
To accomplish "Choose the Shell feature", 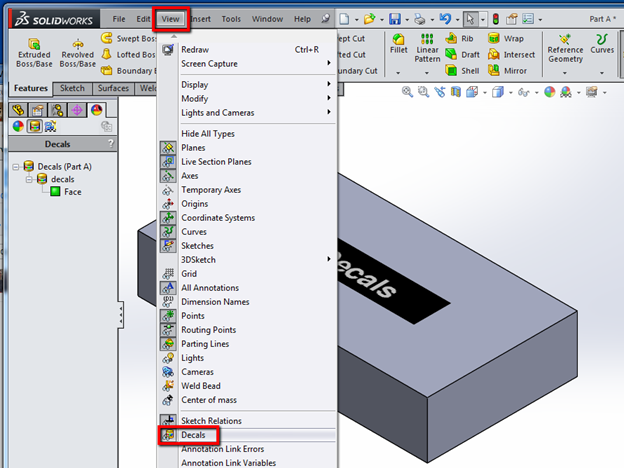I will click(462, 71).
